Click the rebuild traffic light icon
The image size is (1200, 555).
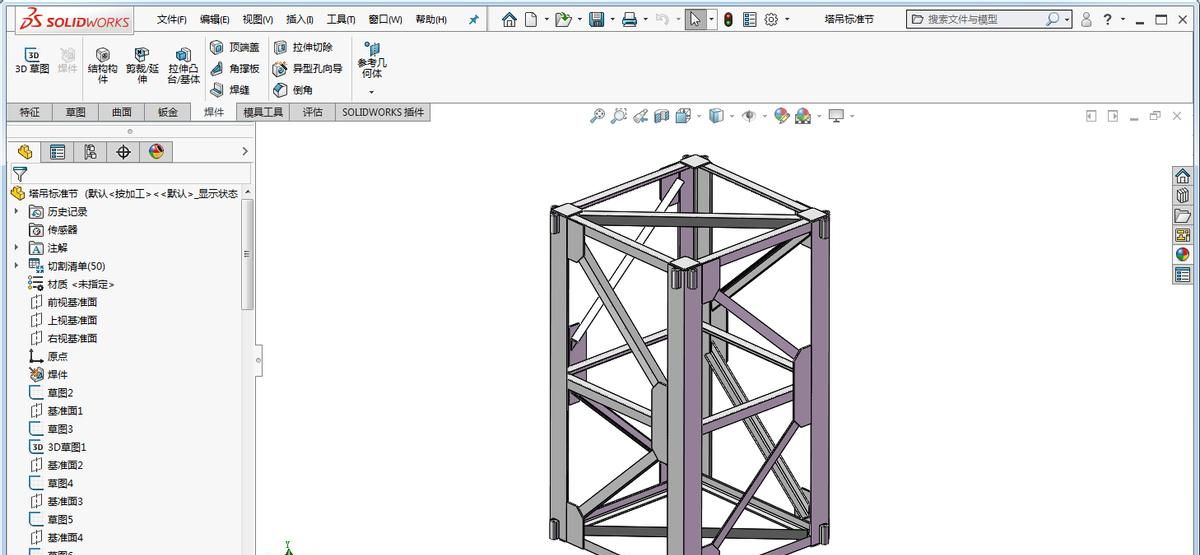(728, 19)
